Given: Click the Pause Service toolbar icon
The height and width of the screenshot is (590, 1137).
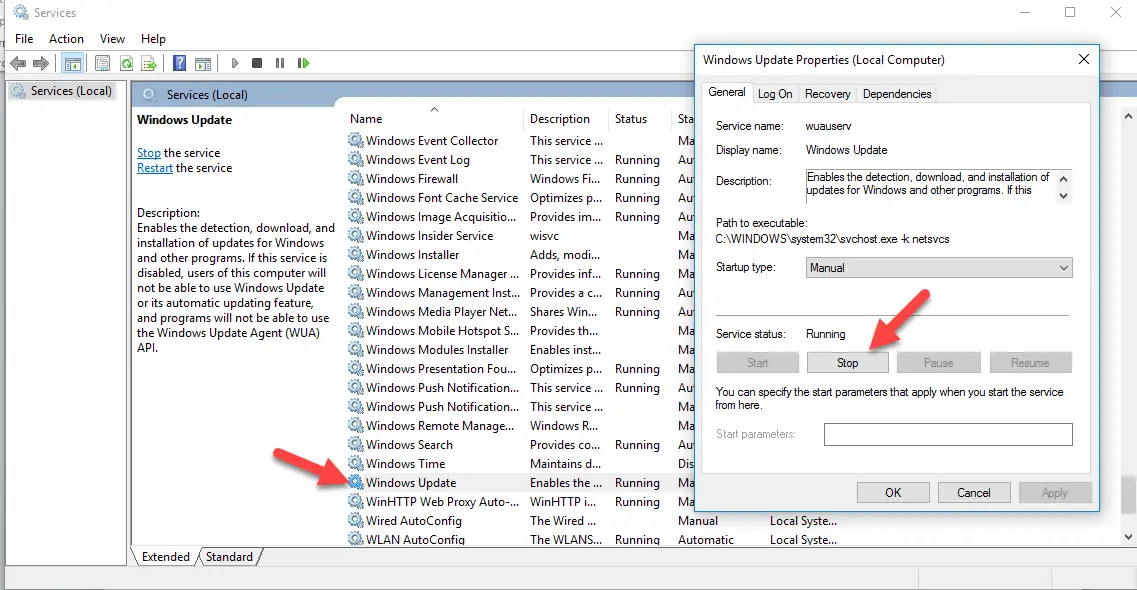Looking at the screenshot, I should (280, 63).
